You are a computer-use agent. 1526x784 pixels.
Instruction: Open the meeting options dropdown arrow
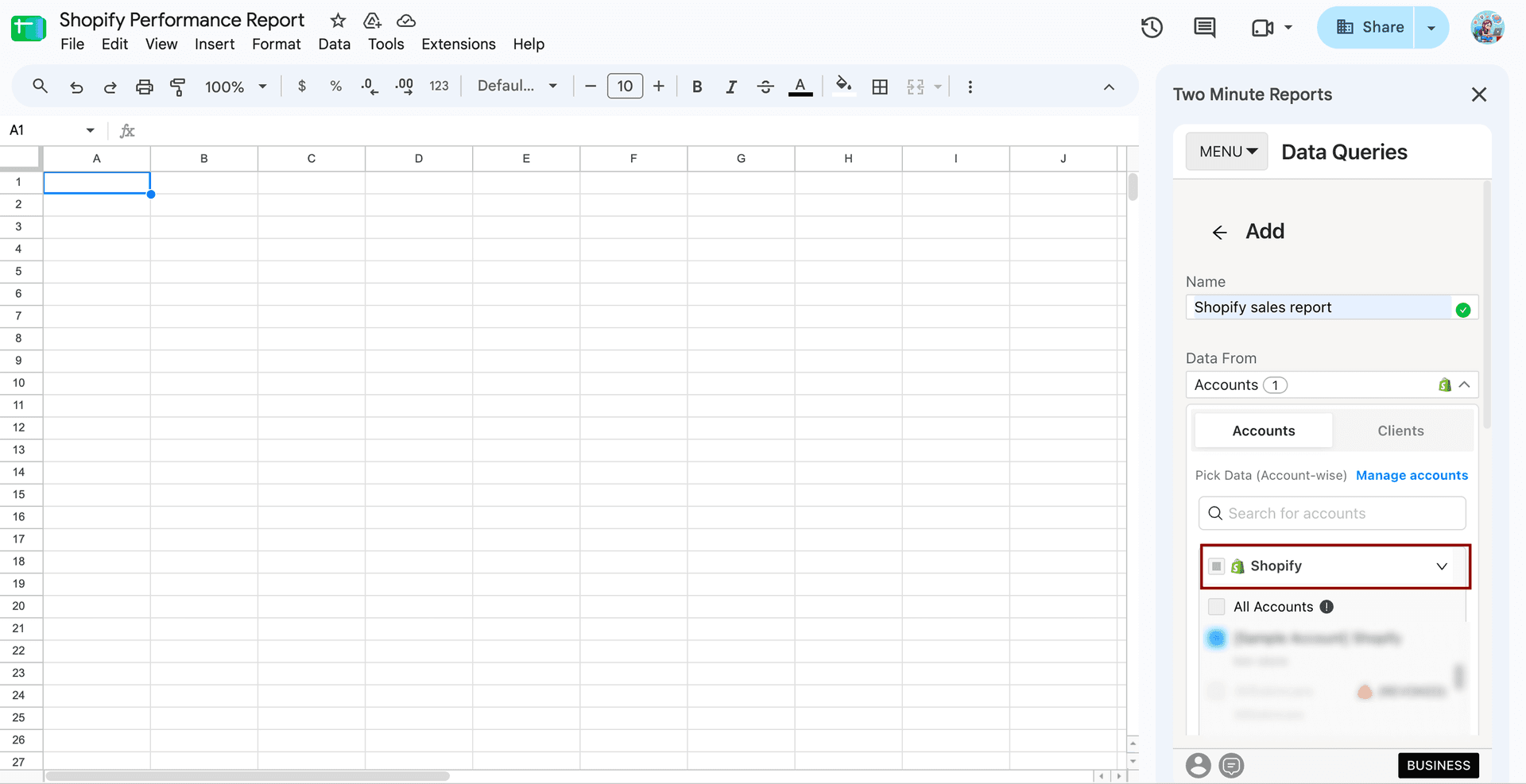coord(1288,28)
